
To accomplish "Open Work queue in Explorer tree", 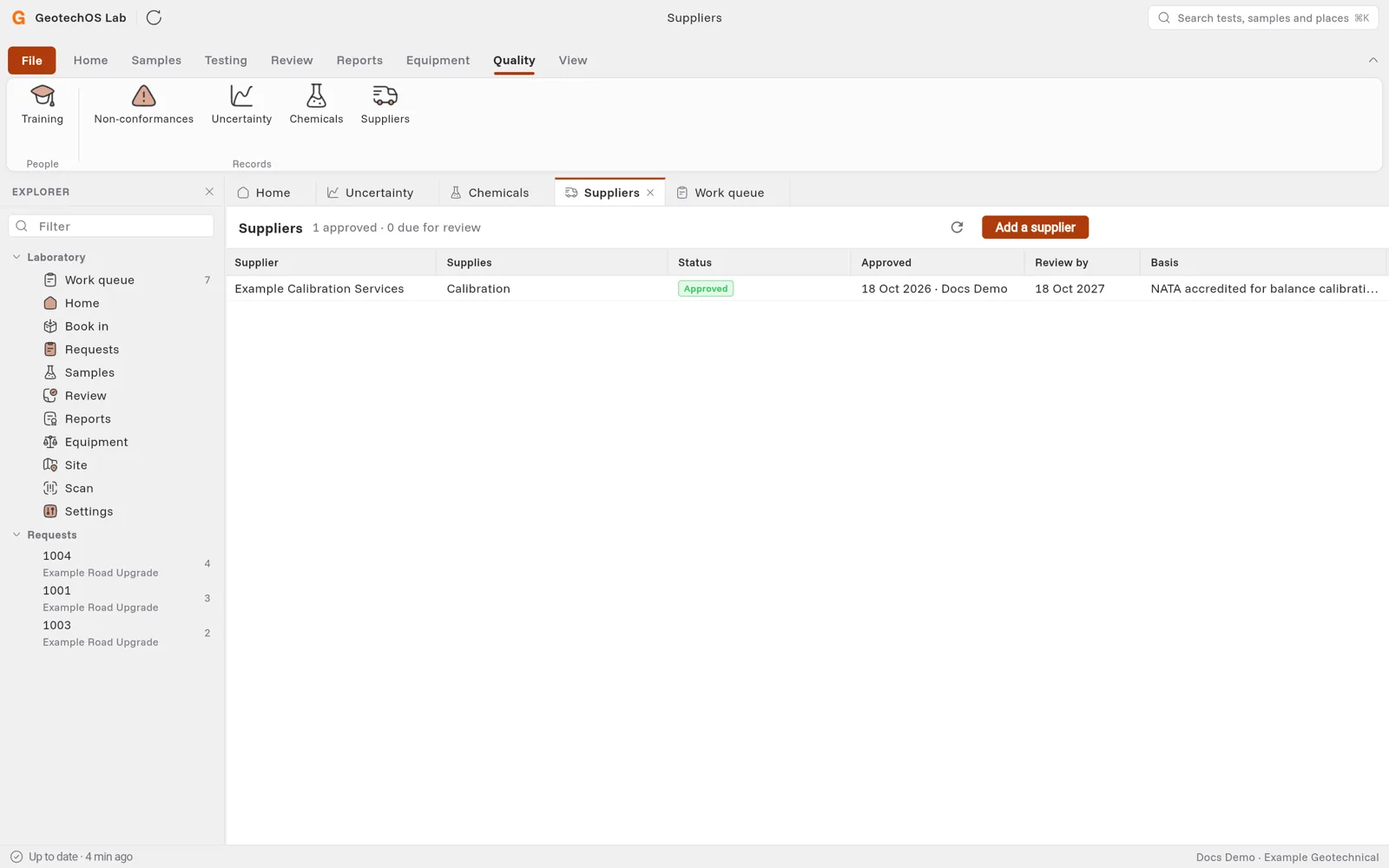I will [111, 279].
